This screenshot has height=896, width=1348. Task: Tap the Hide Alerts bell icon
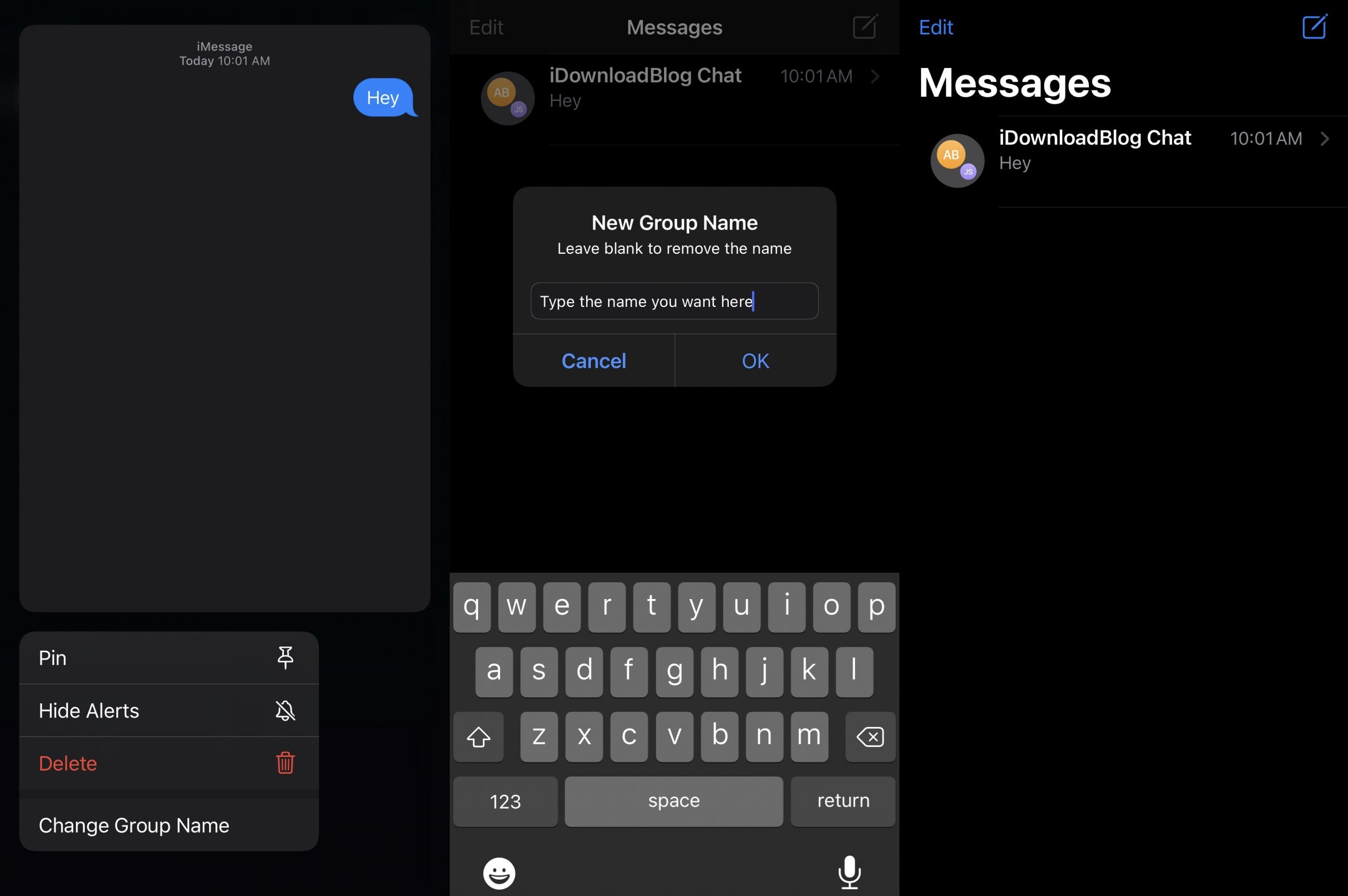tap(285, 710)
